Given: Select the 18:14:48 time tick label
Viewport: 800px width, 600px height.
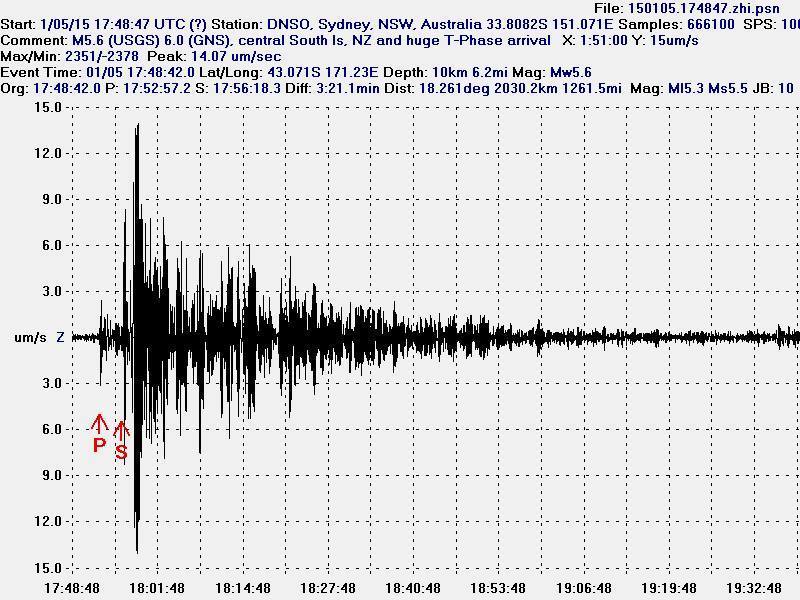Looking at the screenshot, I should pos(242,588).
